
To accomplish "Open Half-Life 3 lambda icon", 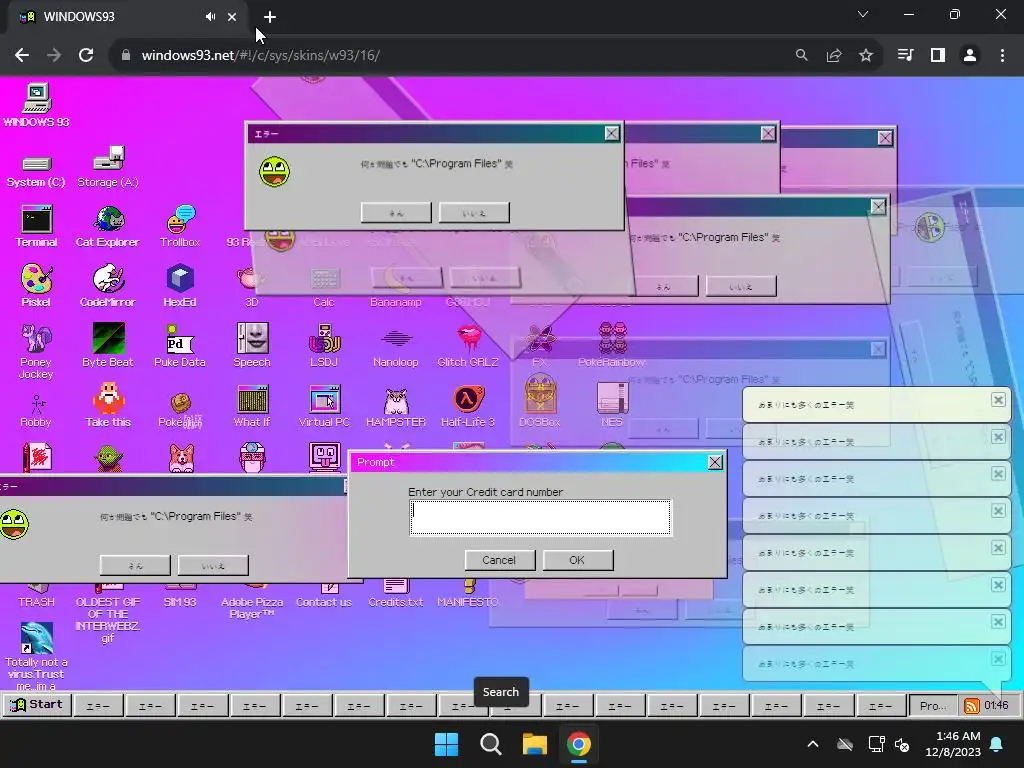I will point(468,406).
